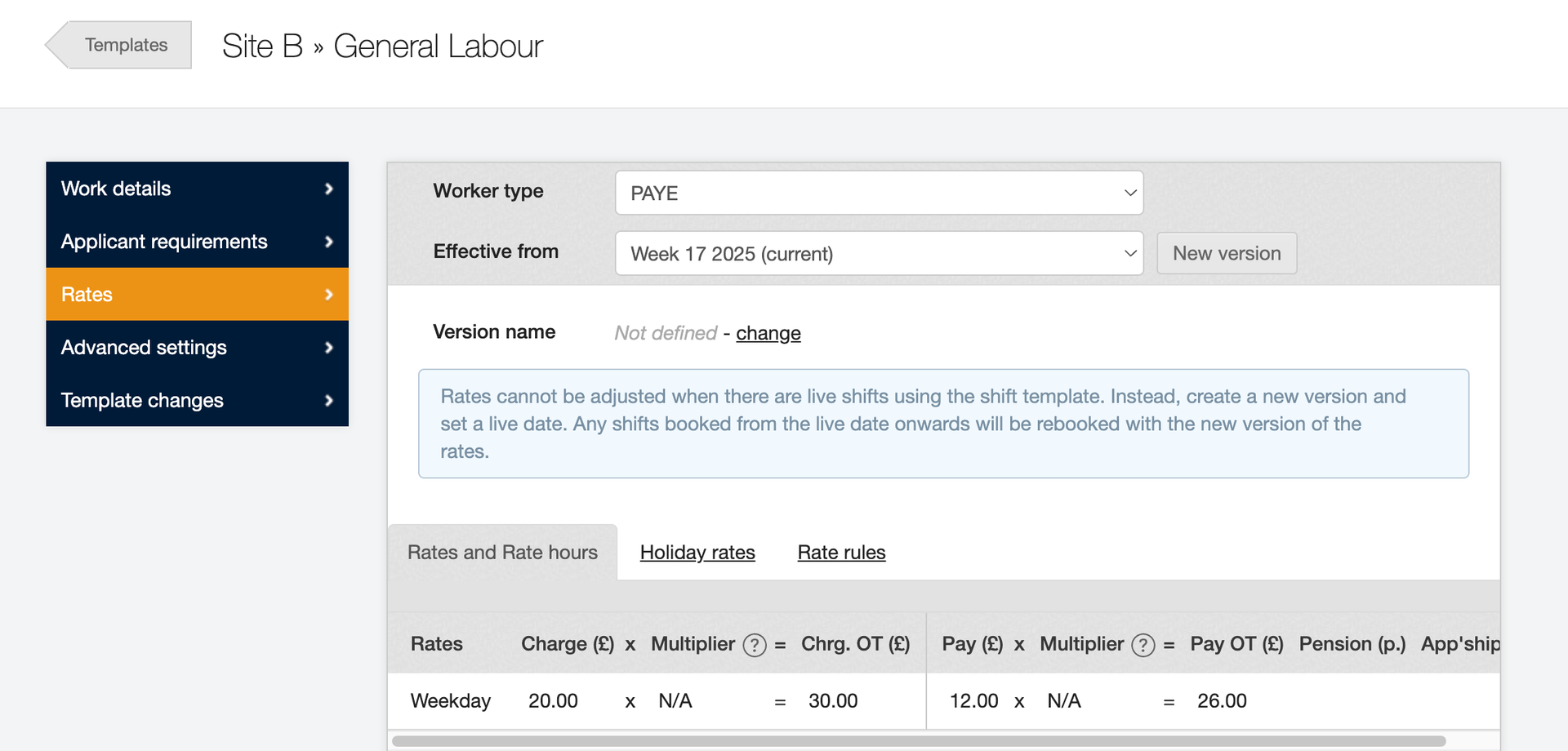Click the change link for Version name
This screenshot has width=1568, height=751.
pos(768,333)
